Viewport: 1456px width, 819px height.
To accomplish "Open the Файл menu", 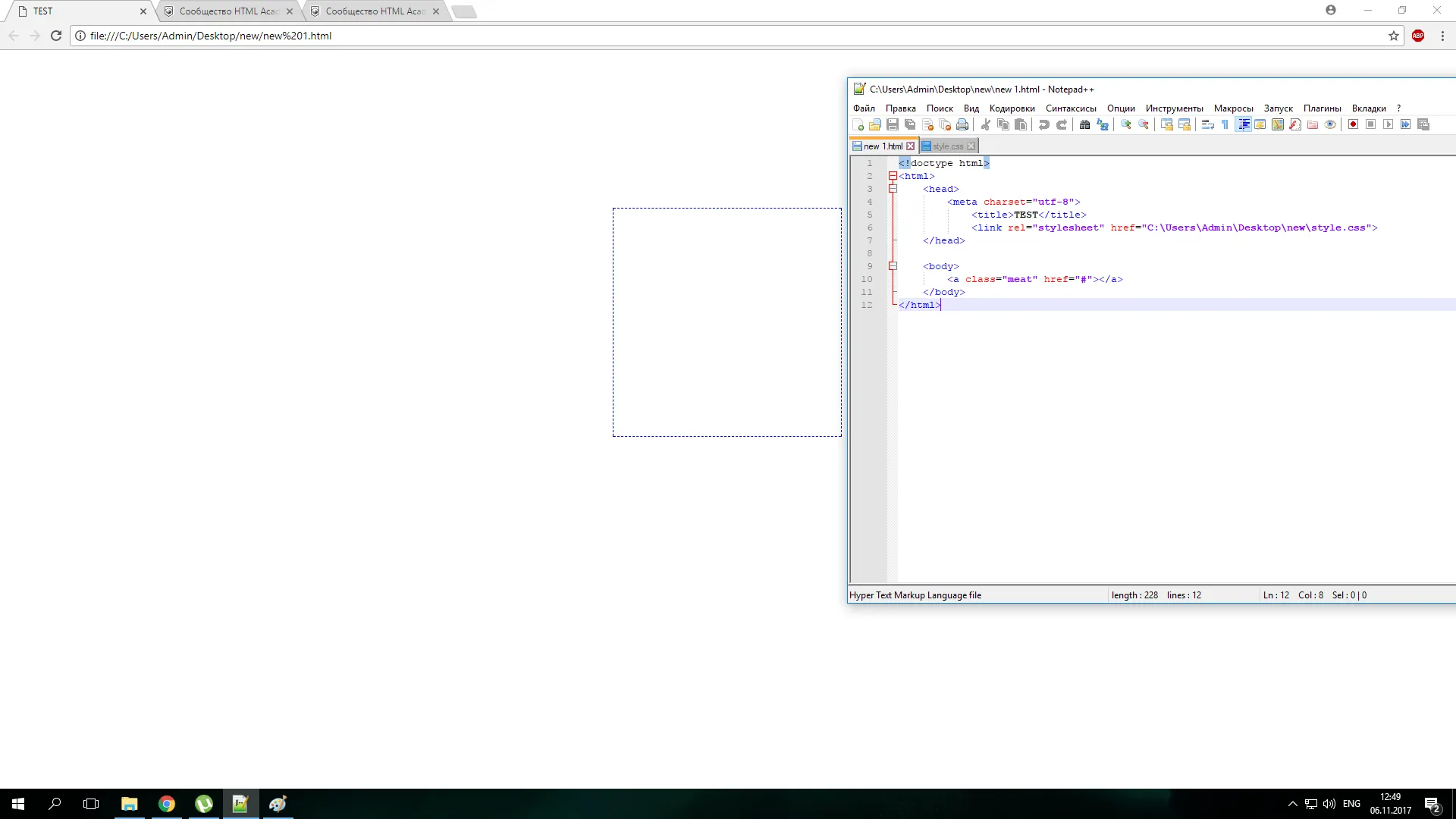I will (864, 108).
